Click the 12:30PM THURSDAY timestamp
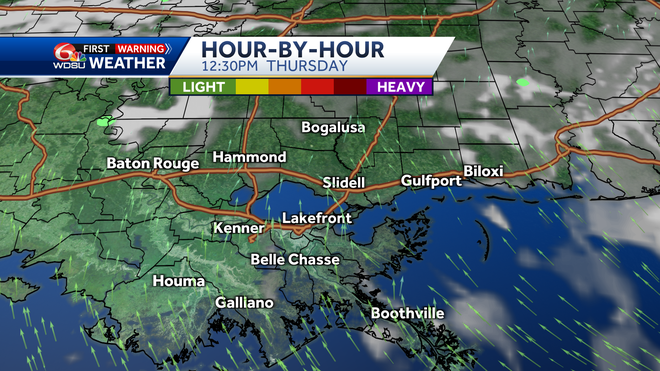Screen dimensions: 660x371 274,66
